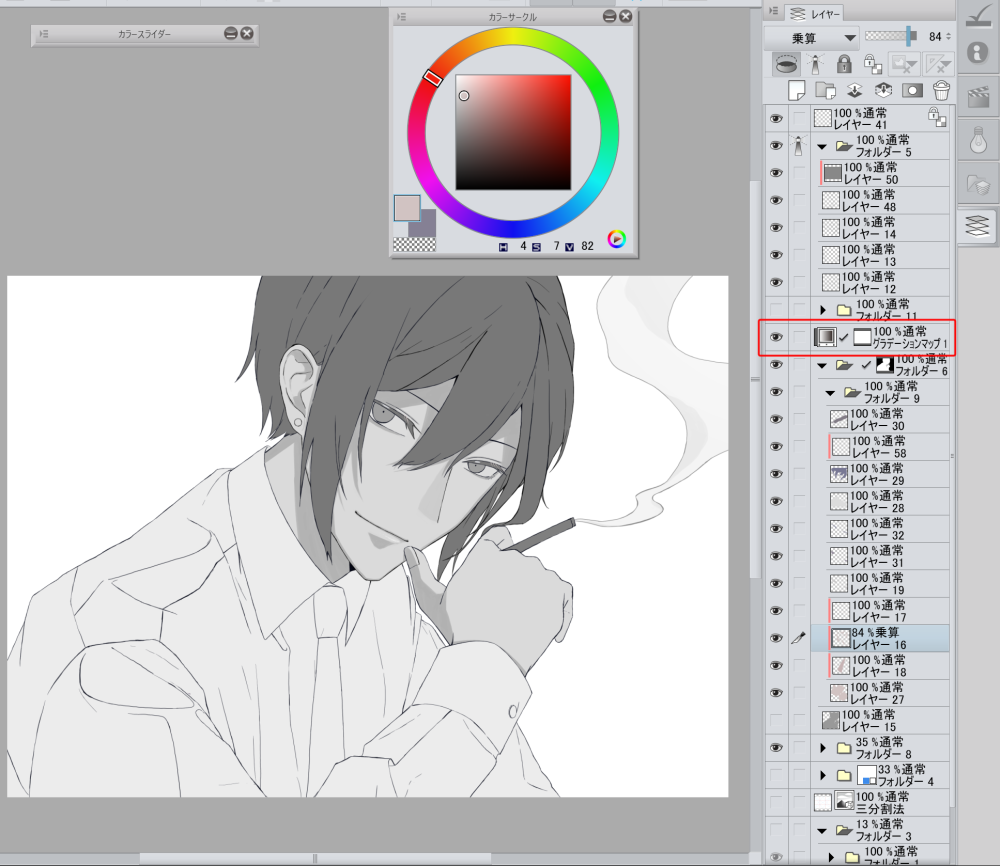
Task: Hide レイヤー 41 using its eye icon
Action: 776,118
